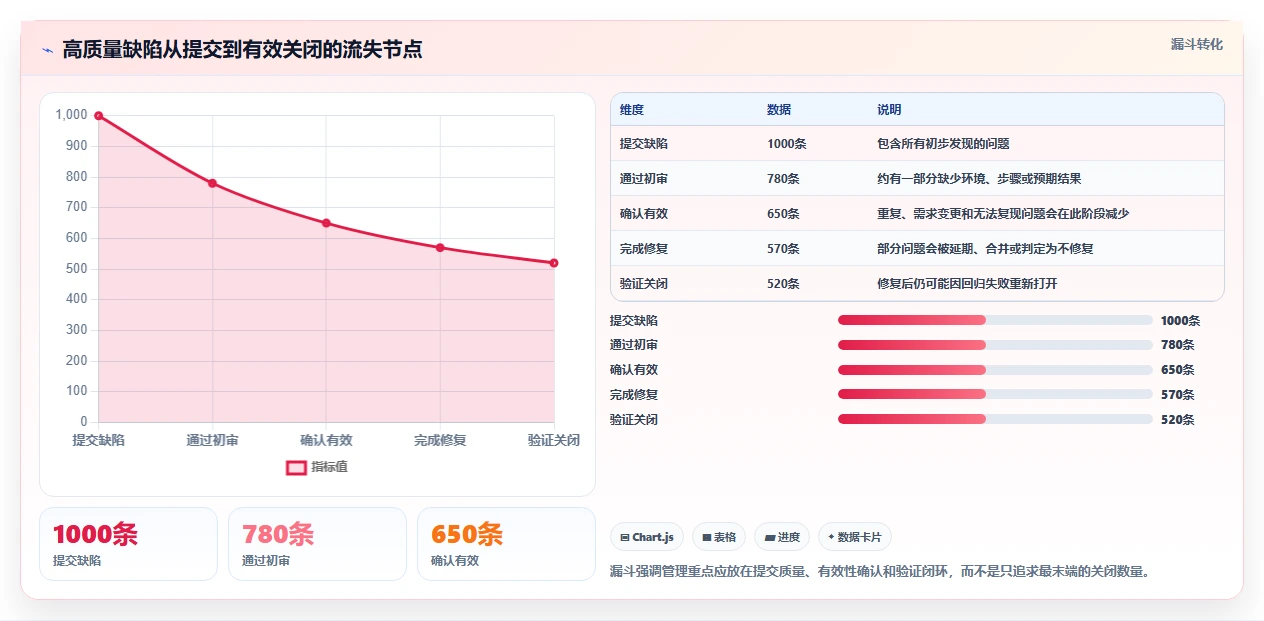Screen dimensions: 1264x621
Task: Click the 确认有效 progress bar
Action: click(x=995, y=370)
